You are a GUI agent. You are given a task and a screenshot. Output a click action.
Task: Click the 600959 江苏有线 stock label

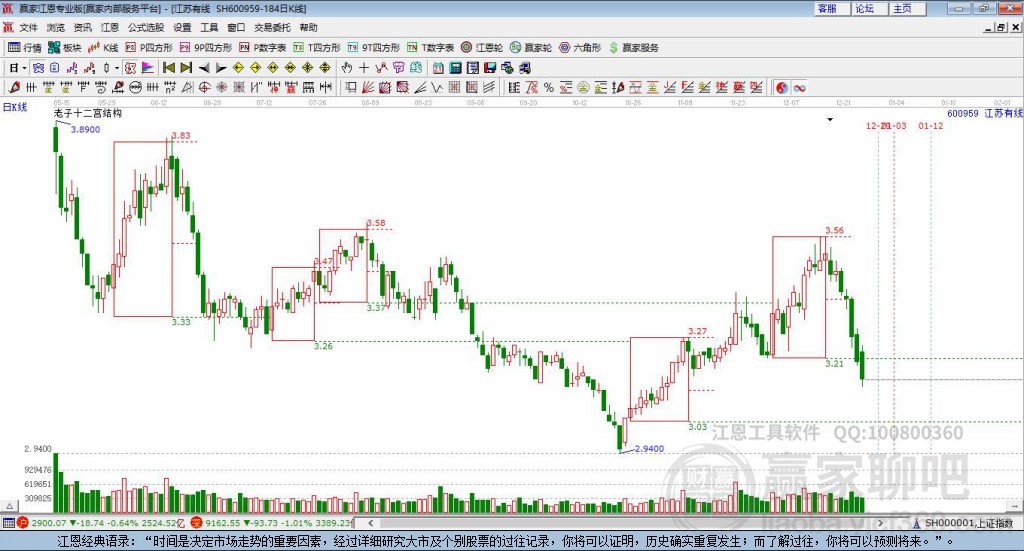pyautogui.click(x=985, y=114)
